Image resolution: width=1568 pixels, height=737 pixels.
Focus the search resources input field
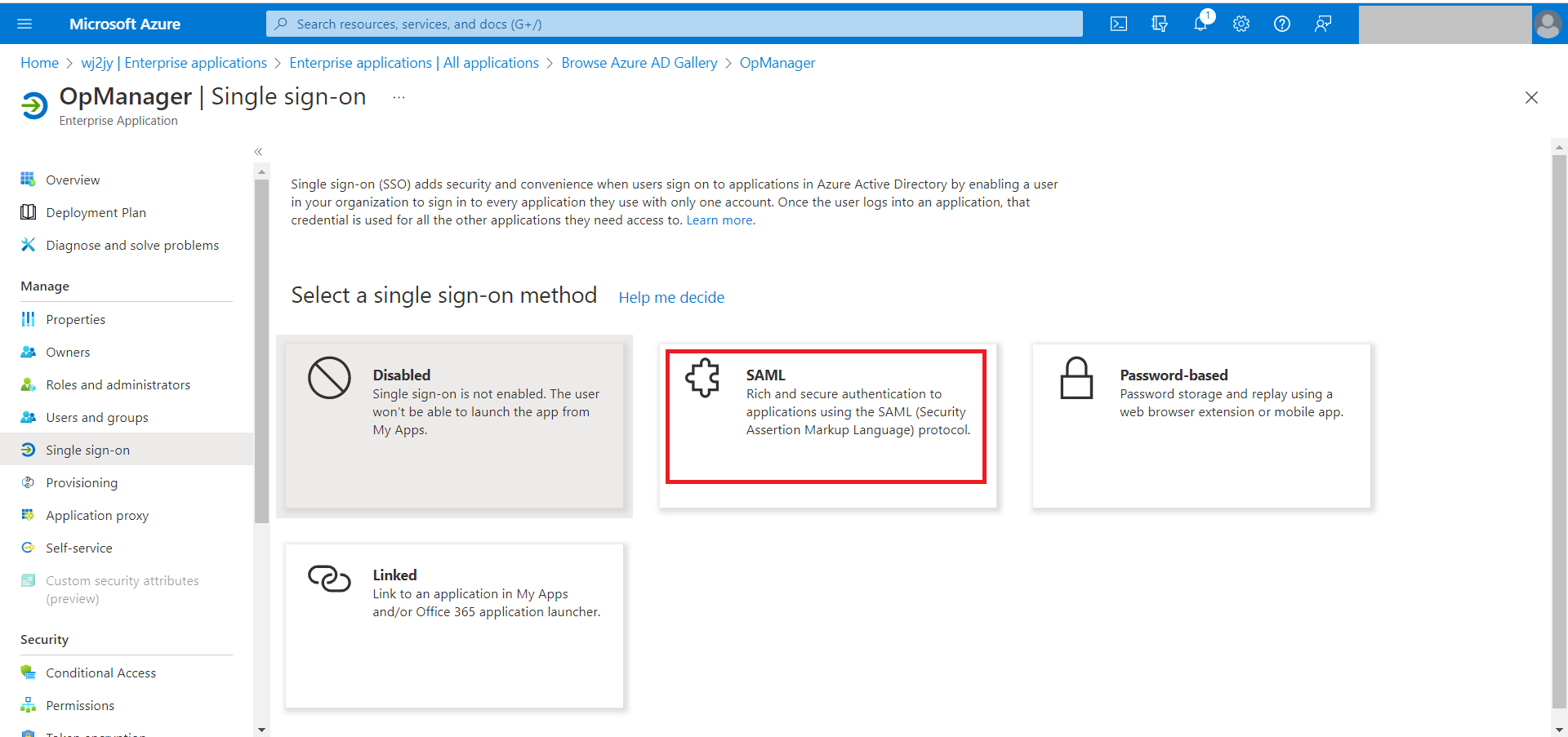(675, 24)
